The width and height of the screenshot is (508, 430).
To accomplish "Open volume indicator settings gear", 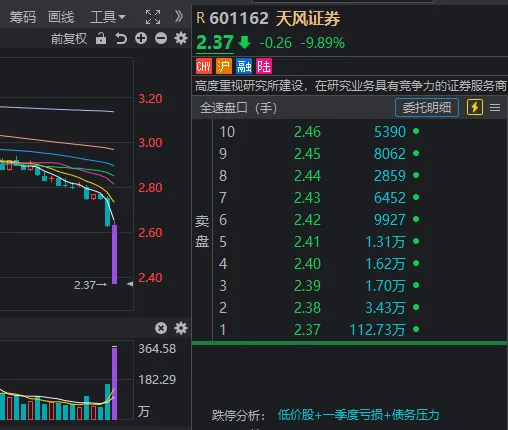I will 181,328.
